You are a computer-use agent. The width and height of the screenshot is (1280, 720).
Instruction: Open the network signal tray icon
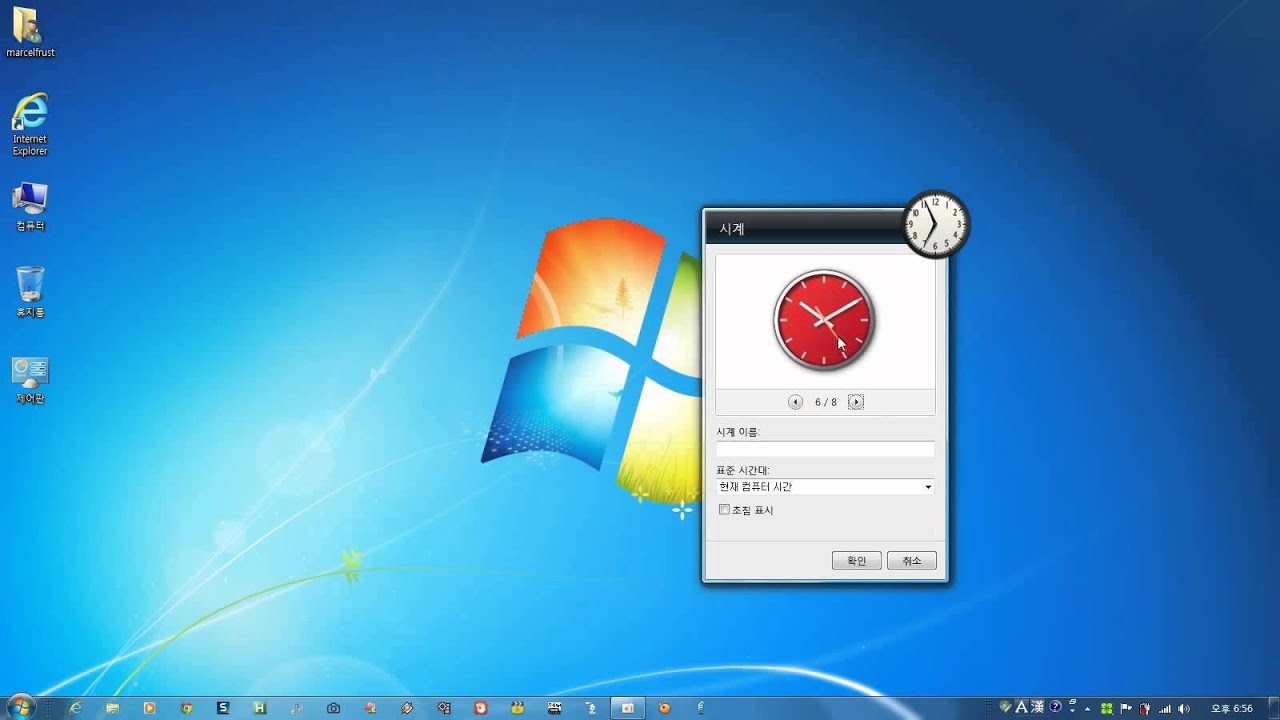point(1164,708)
